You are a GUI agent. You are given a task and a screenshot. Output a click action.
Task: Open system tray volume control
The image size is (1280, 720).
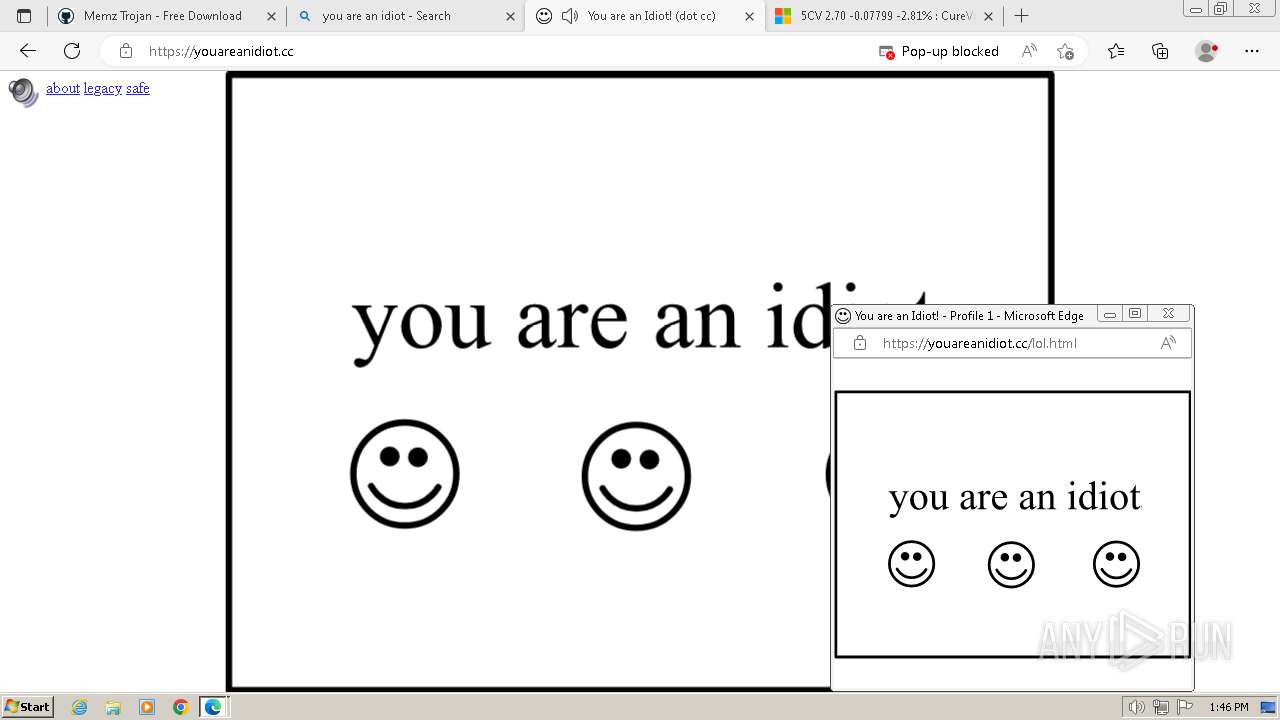click(1137, 707)
